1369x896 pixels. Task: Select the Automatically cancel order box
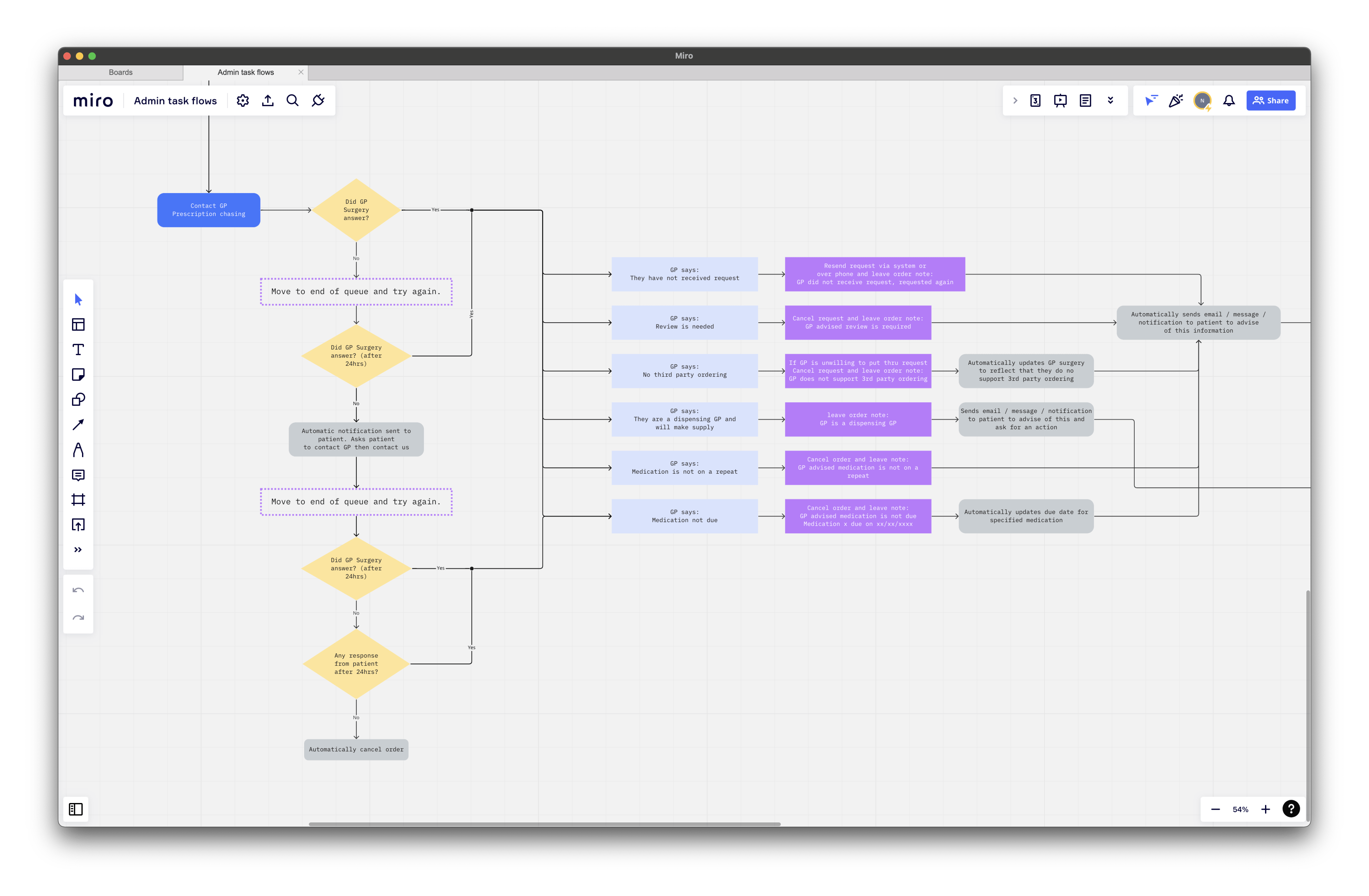pos(356,749)
